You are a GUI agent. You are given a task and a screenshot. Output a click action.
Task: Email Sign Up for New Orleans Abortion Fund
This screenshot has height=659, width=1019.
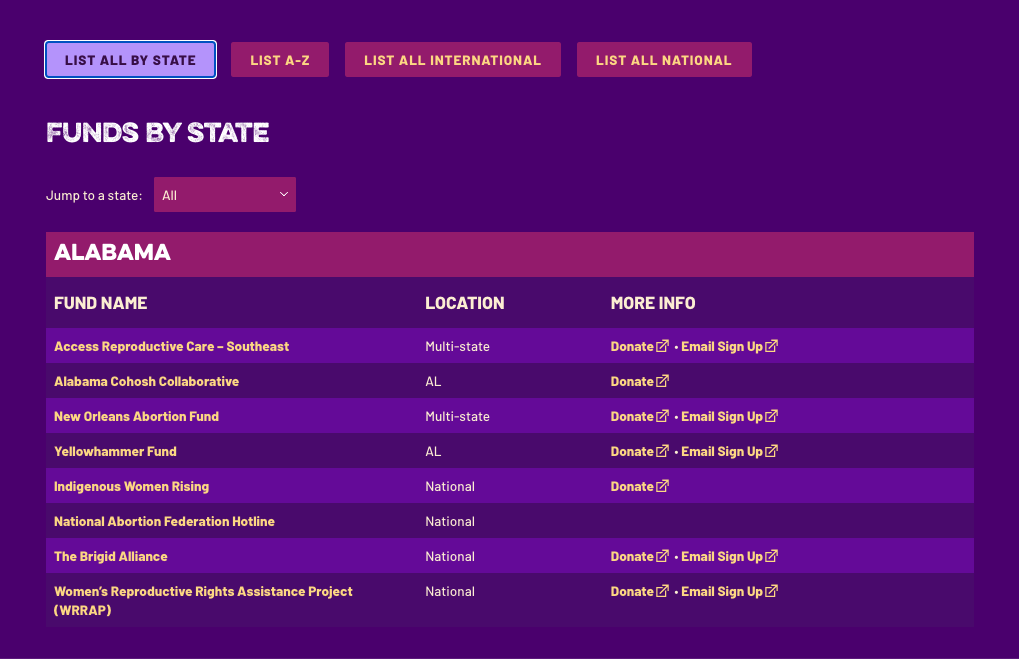click(x=729, y=417)
